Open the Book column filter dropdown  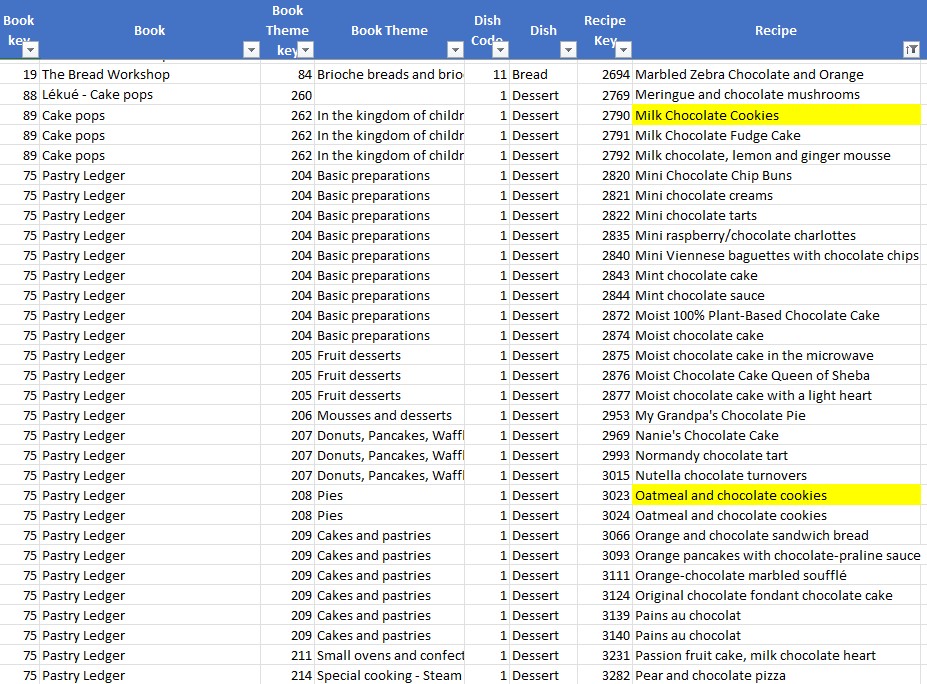tap(250, 50)
